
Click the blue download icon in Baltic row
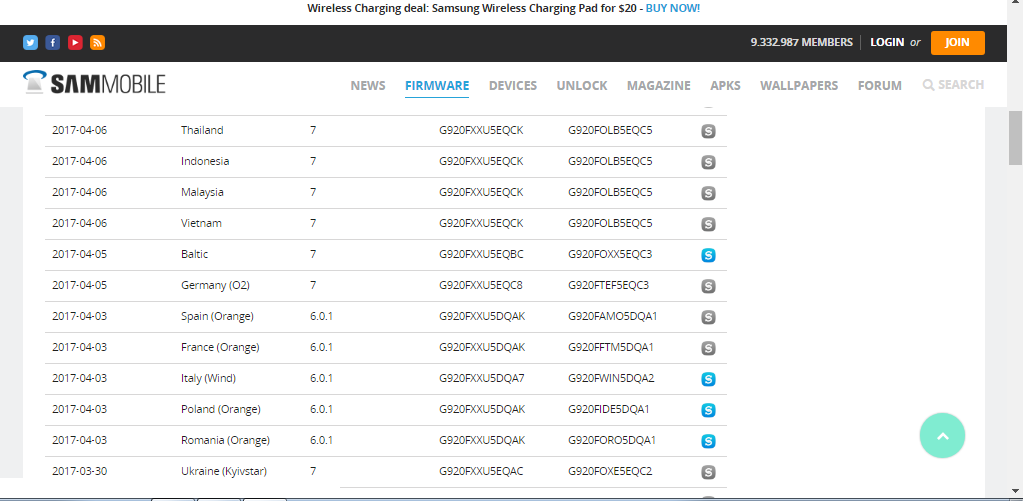pos(708,255)
